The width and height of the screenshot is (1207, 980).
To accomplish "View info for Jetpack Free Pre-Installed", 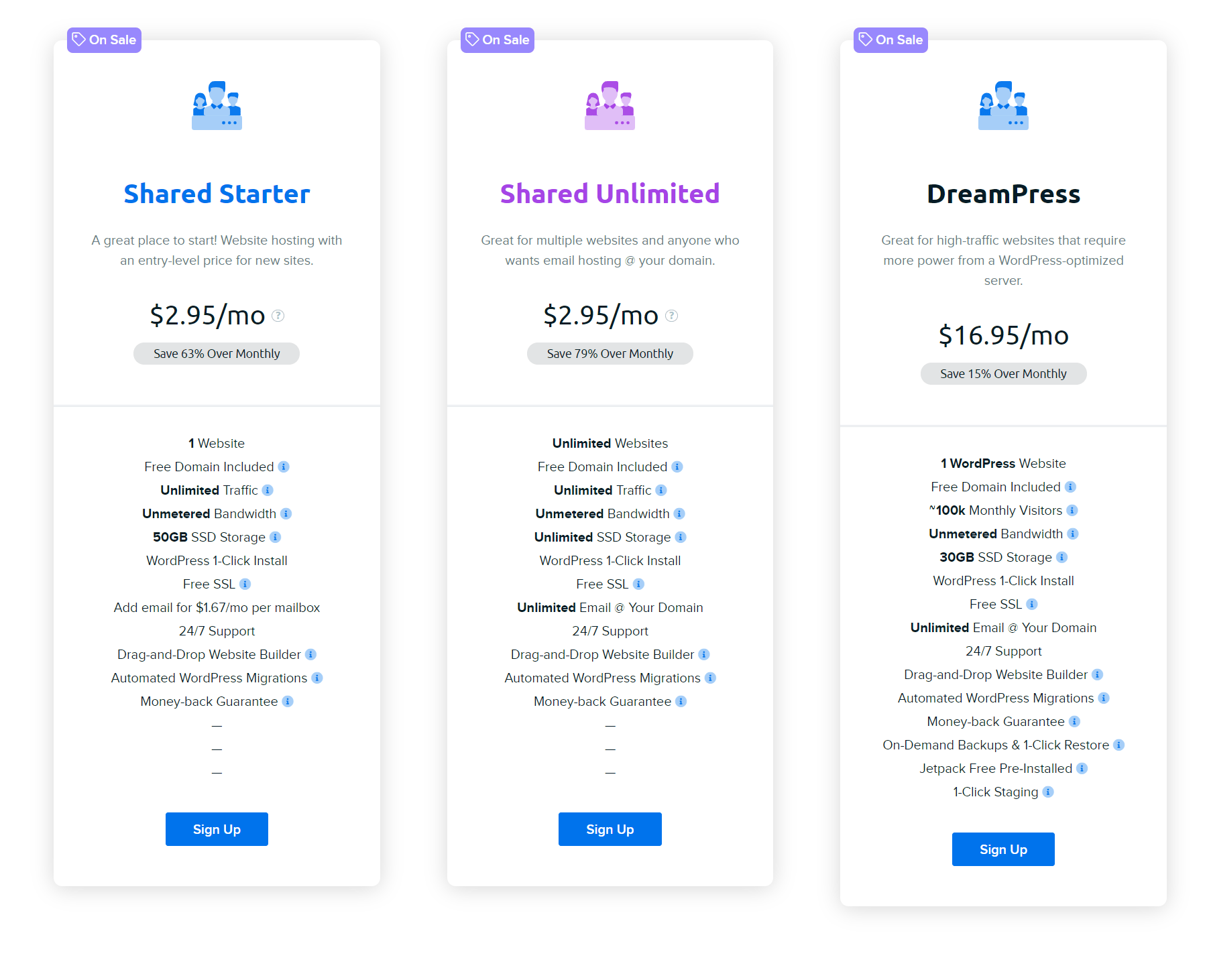I will 1082,768.
